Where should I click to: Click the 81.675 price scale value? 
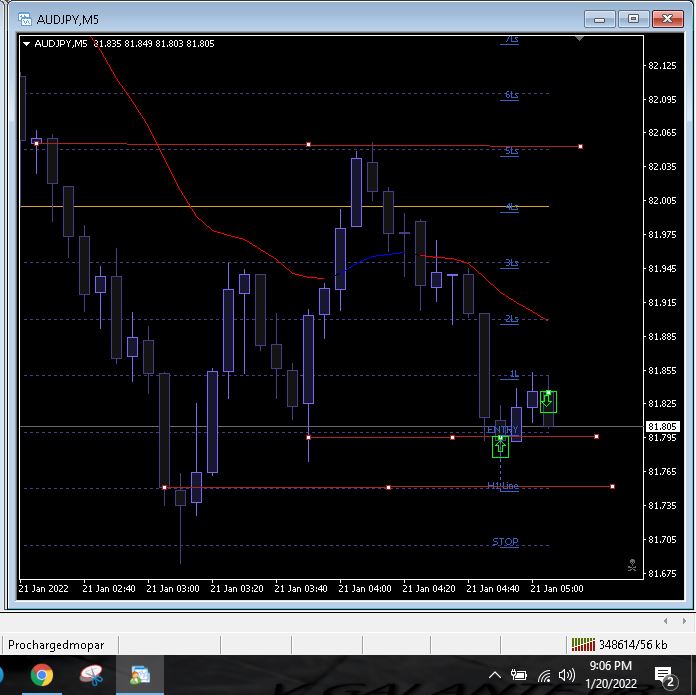click(x=662, y=573)
